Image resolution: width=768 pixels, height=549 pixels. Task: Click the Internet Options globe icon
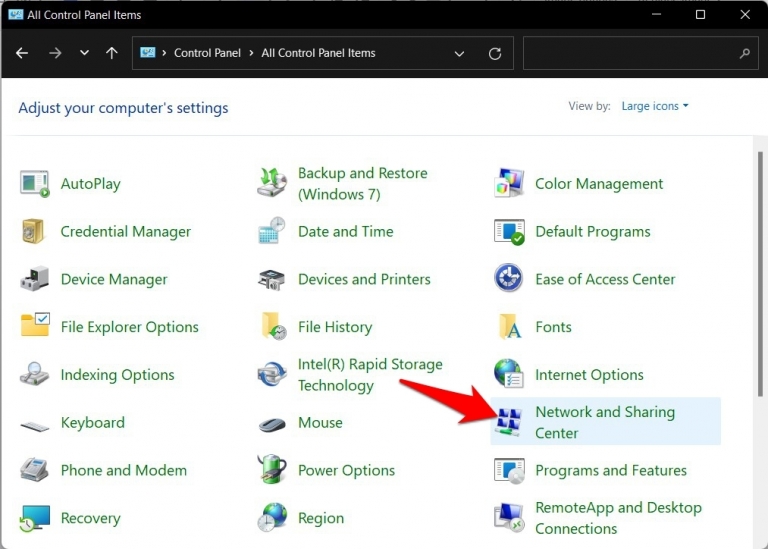509,374
